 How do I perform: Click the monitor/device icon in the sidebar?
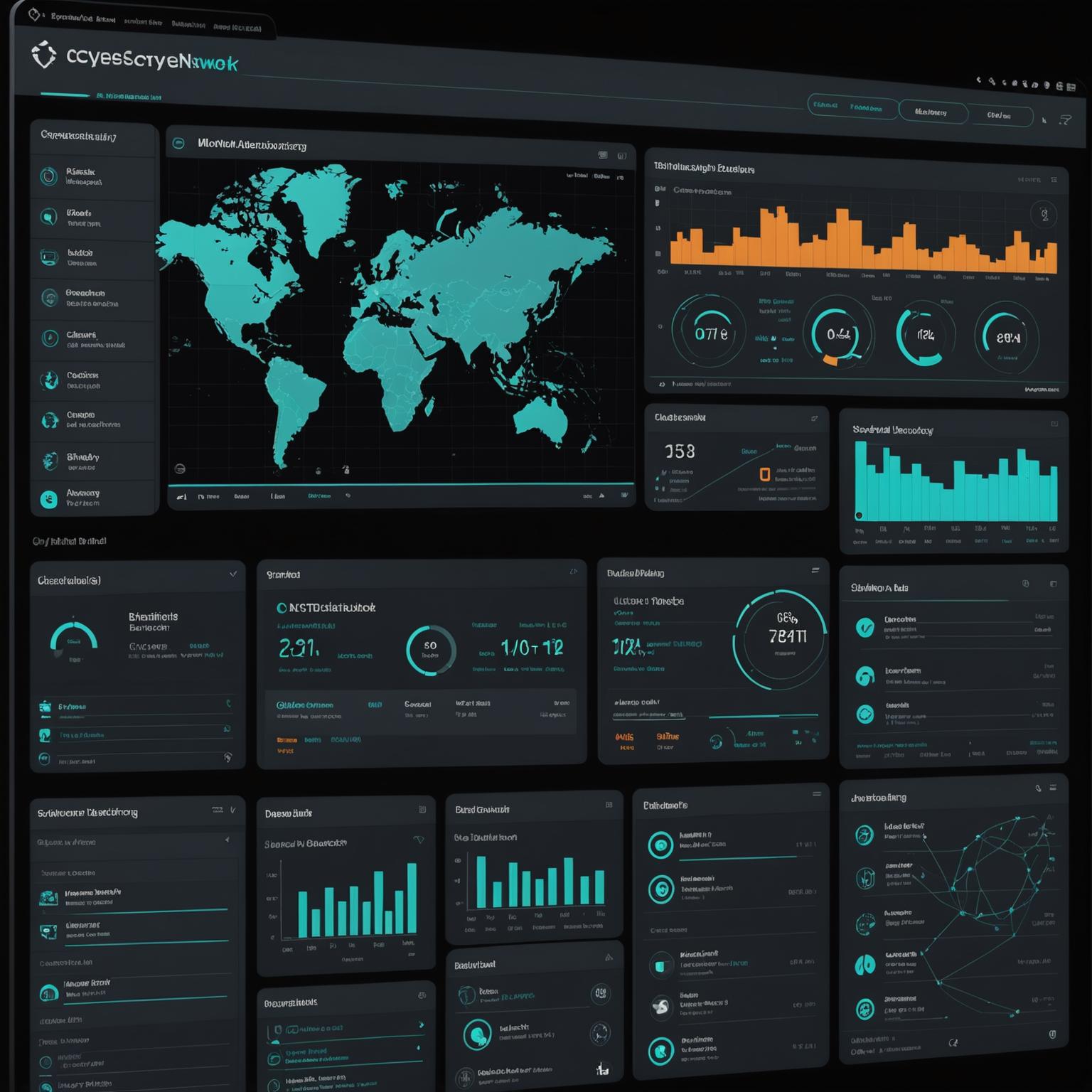point(50,257)
